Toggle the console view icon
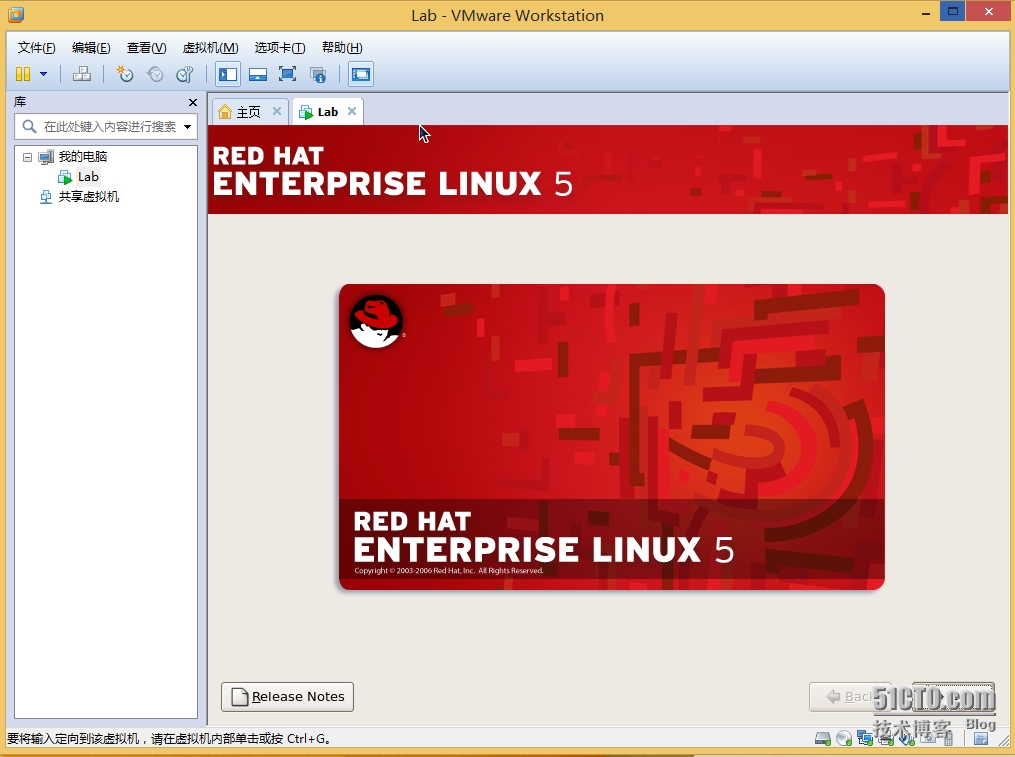Screen dimensions: 1015x757 click(361, 74)
